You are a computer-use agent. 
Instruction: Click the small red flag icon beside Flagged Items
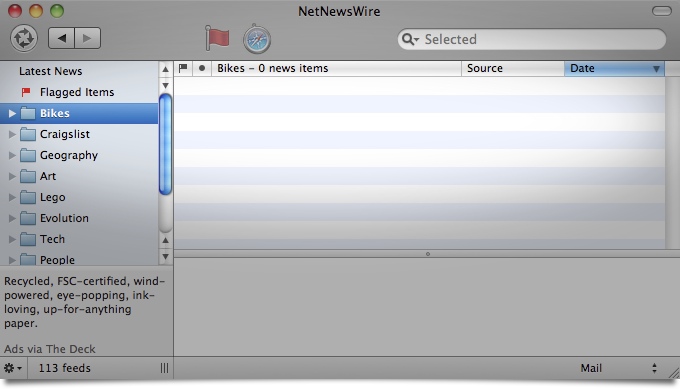(26, 92)
